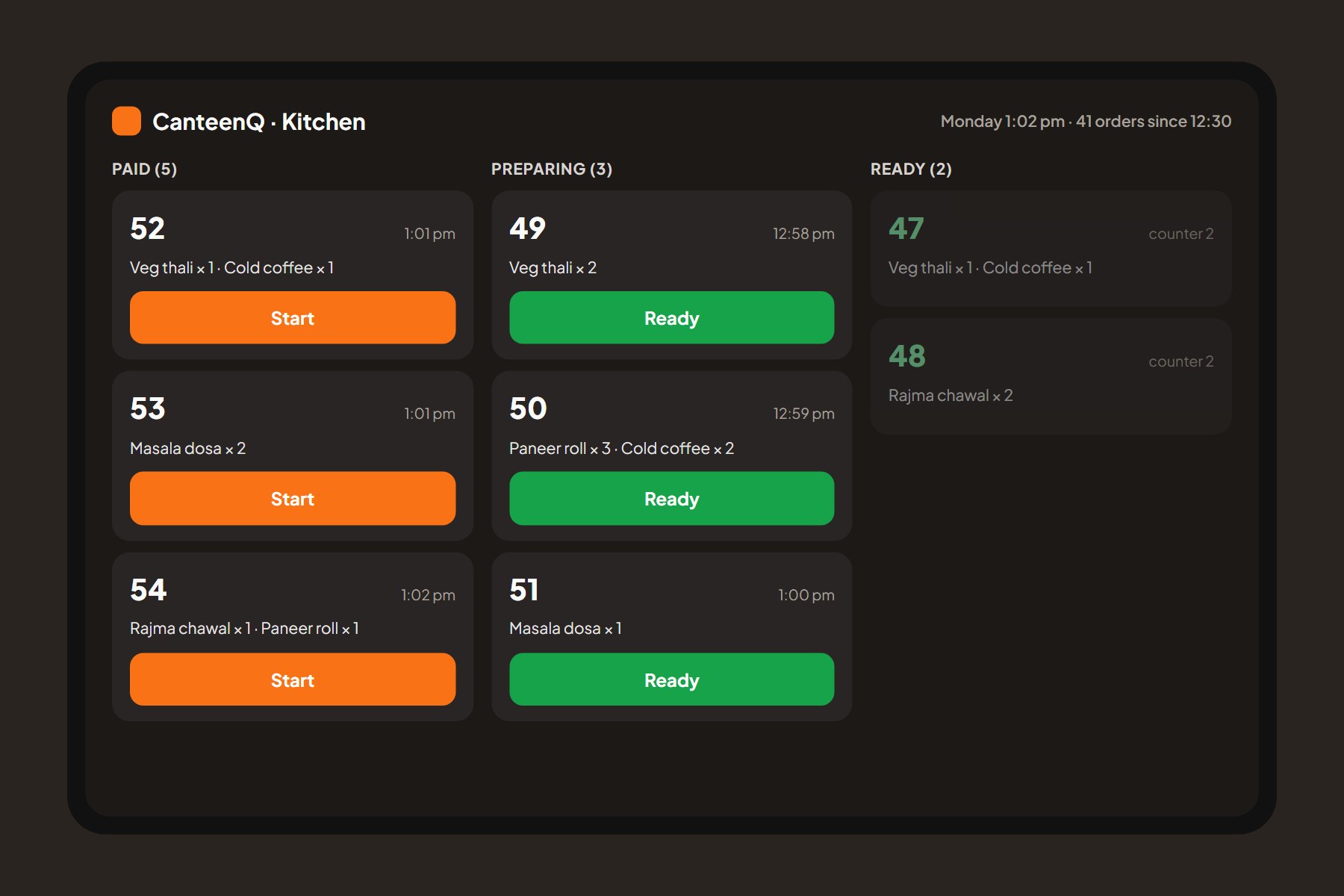Select order number 50
The height and width of the screenshot is (896, 1344).
tap(528, 408)
